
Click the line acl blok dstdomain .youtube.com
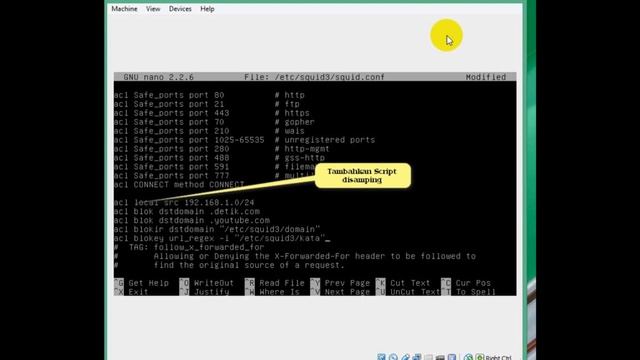192,221
